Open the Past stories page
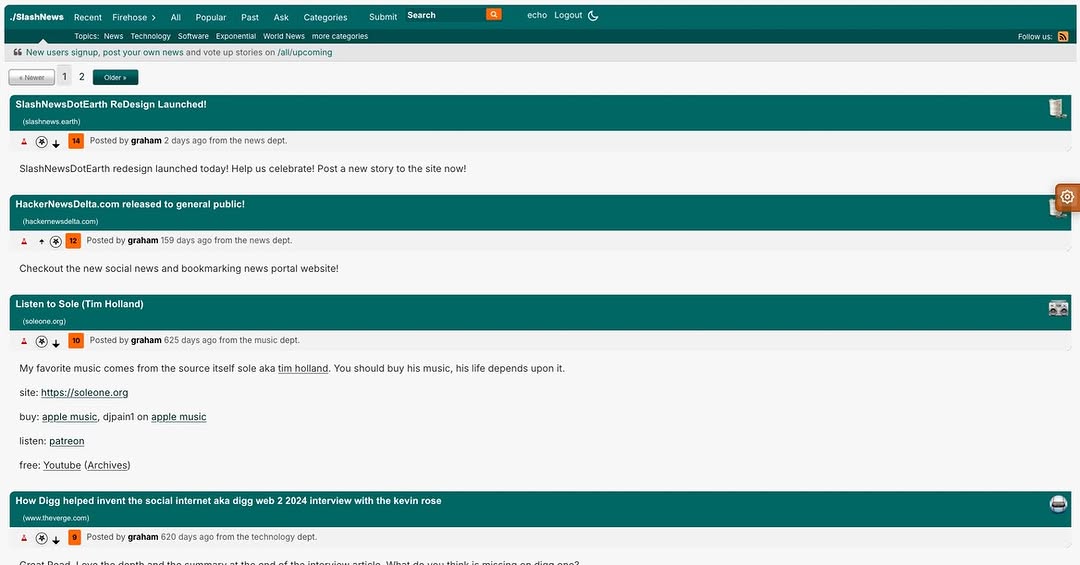1080x565 pixels. [x=250, y=17]
